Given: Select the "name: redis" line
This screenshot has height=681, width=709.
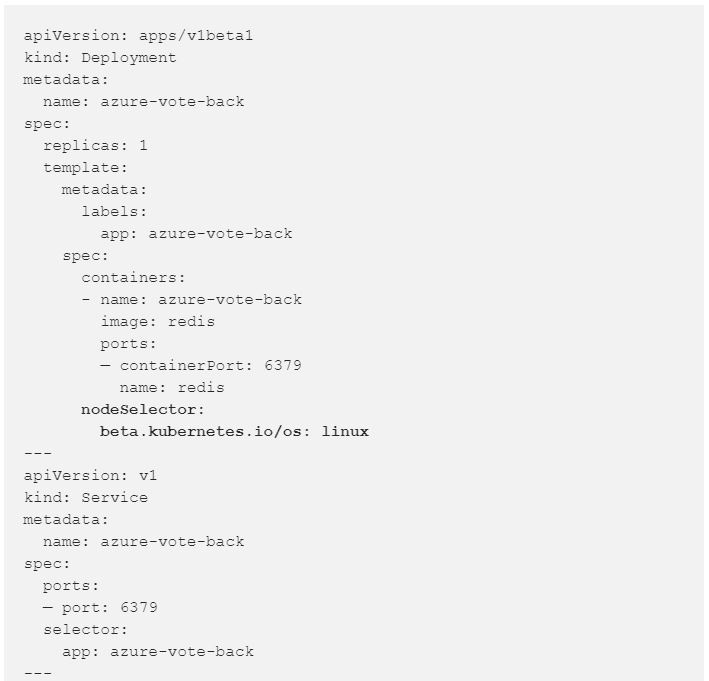Looking at the screenshot, I should (x=172, y=387).
